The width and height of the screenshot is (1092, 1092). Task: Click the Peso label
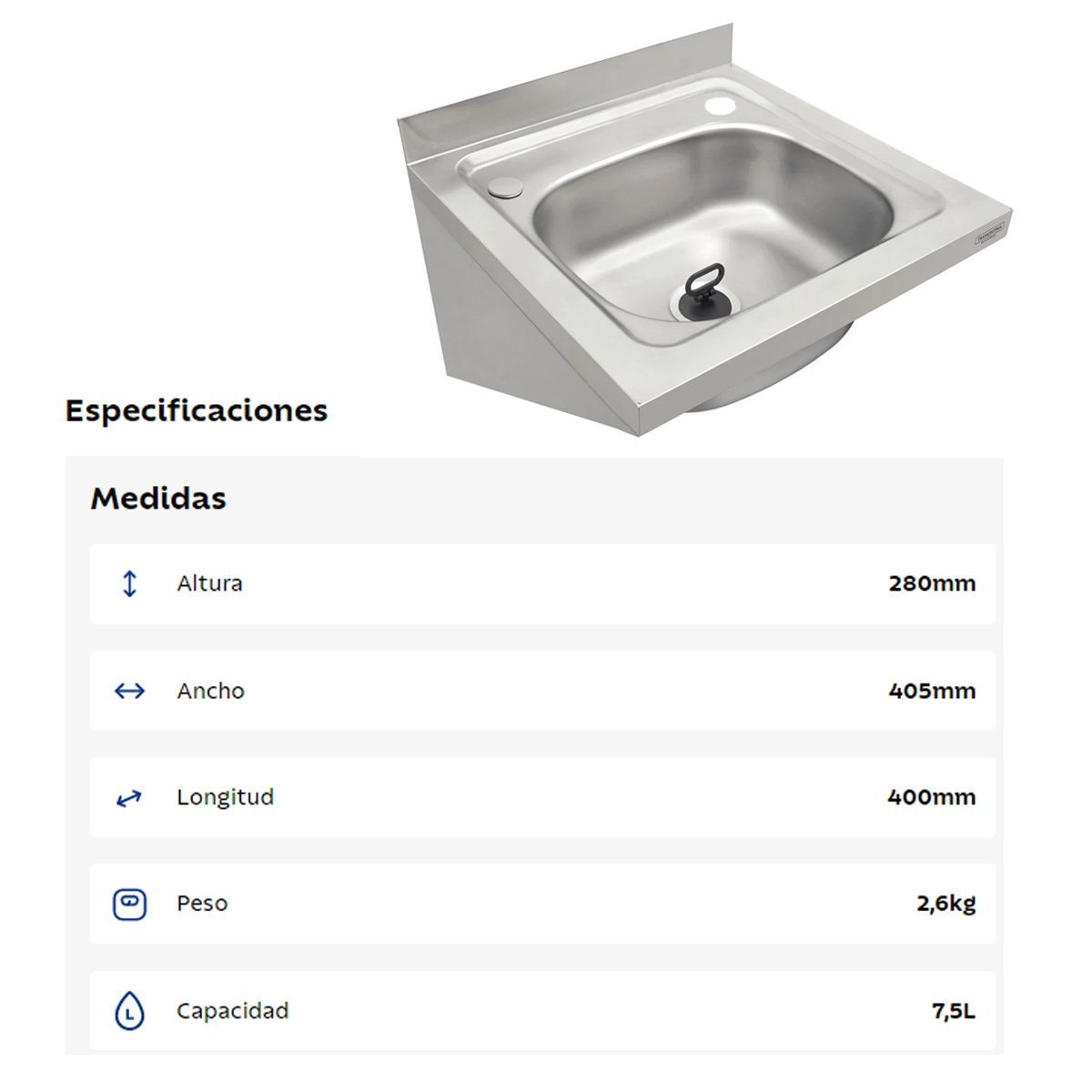(202, 904)
